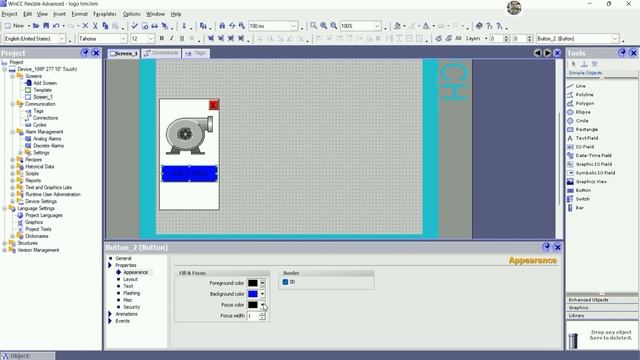
Task: Open the Insert menu
Action: [59, 14]
